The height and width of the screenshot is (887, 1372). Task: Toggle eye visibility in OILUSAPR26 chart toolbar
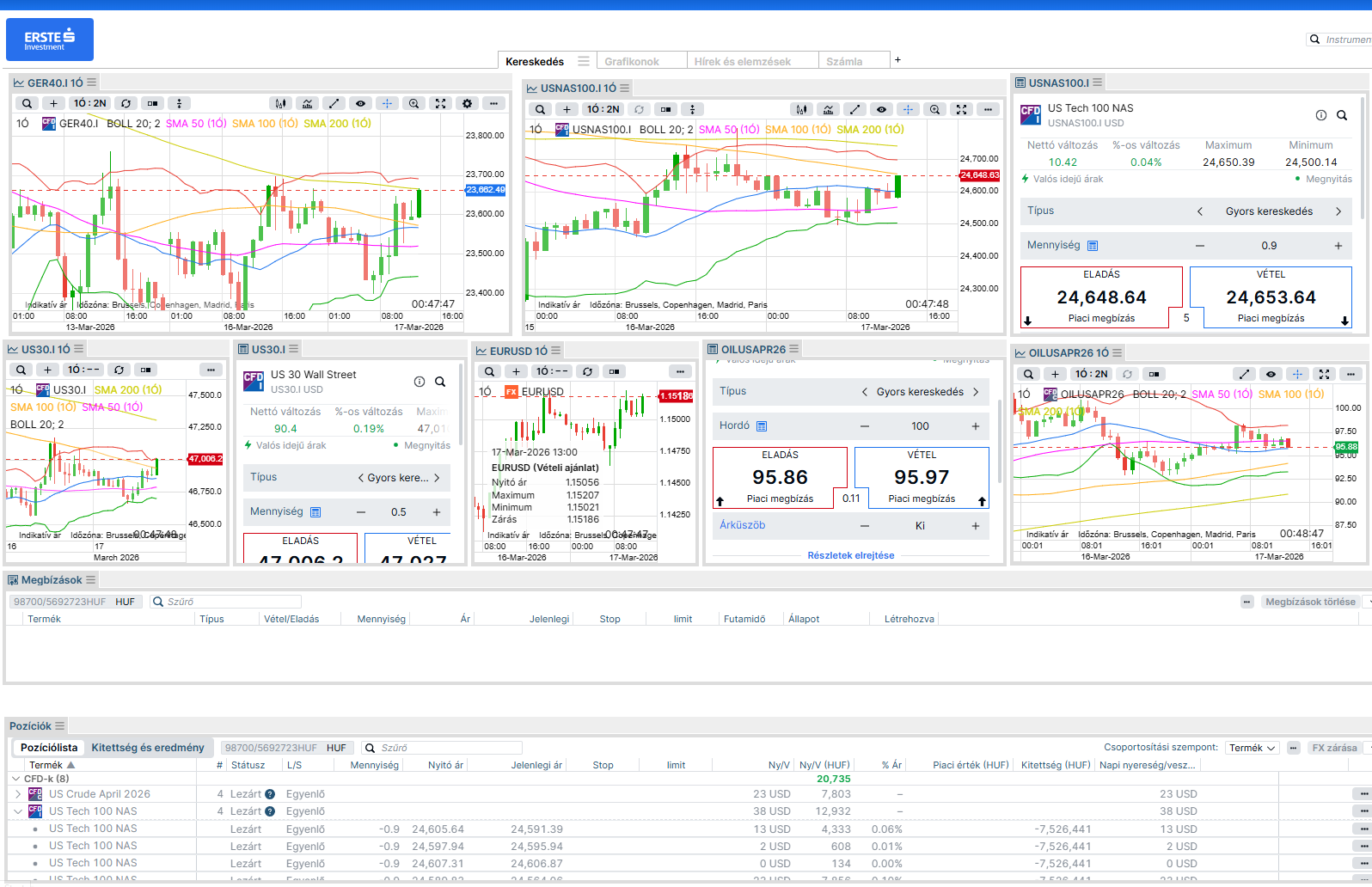(1271, 374)
